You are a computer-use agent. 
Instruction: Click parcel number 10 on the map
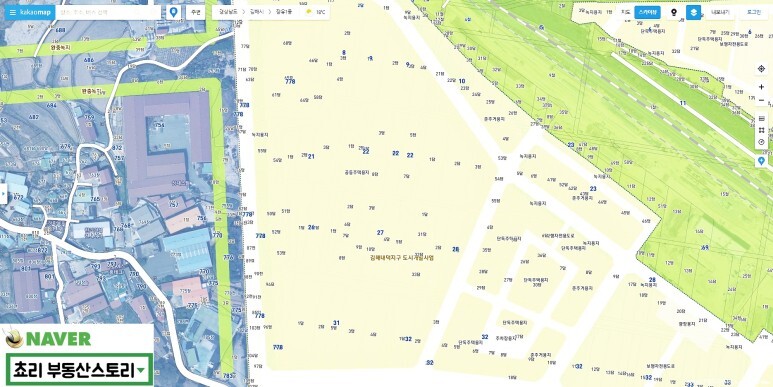(462, 81)
